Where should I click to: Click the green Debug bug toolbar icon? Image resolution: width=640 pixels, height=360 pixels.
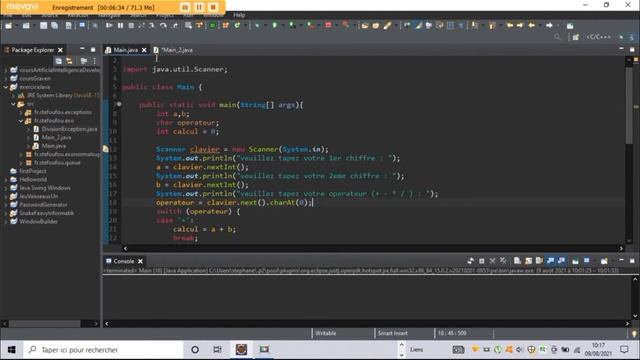point(256,25)
